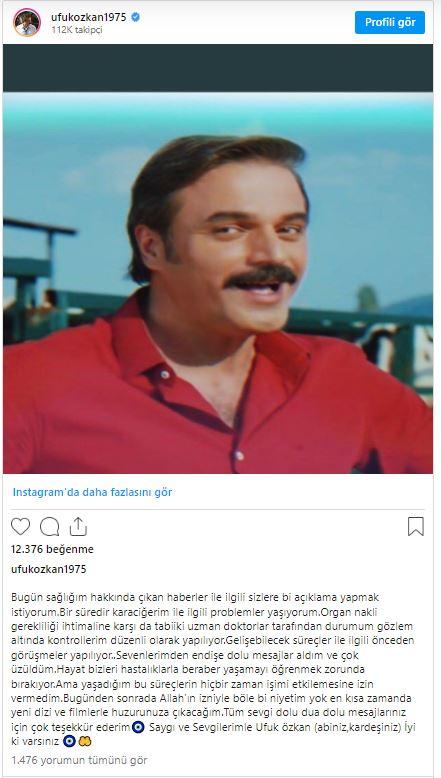Viewport: 441px width, 778px height.
Task: Click the caption paragraph starting 'Bugün sağlığım'
Action: click(212, 669)
